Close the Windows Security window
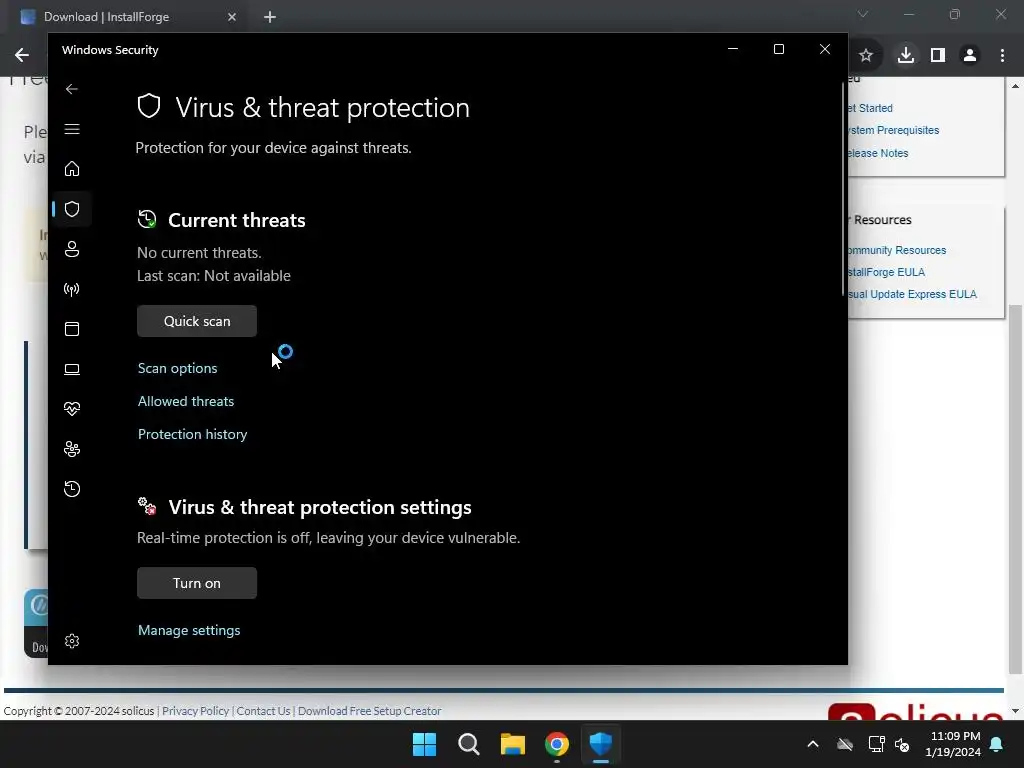1024x768 pixels. pyautogui.click(x=825, y=49)
